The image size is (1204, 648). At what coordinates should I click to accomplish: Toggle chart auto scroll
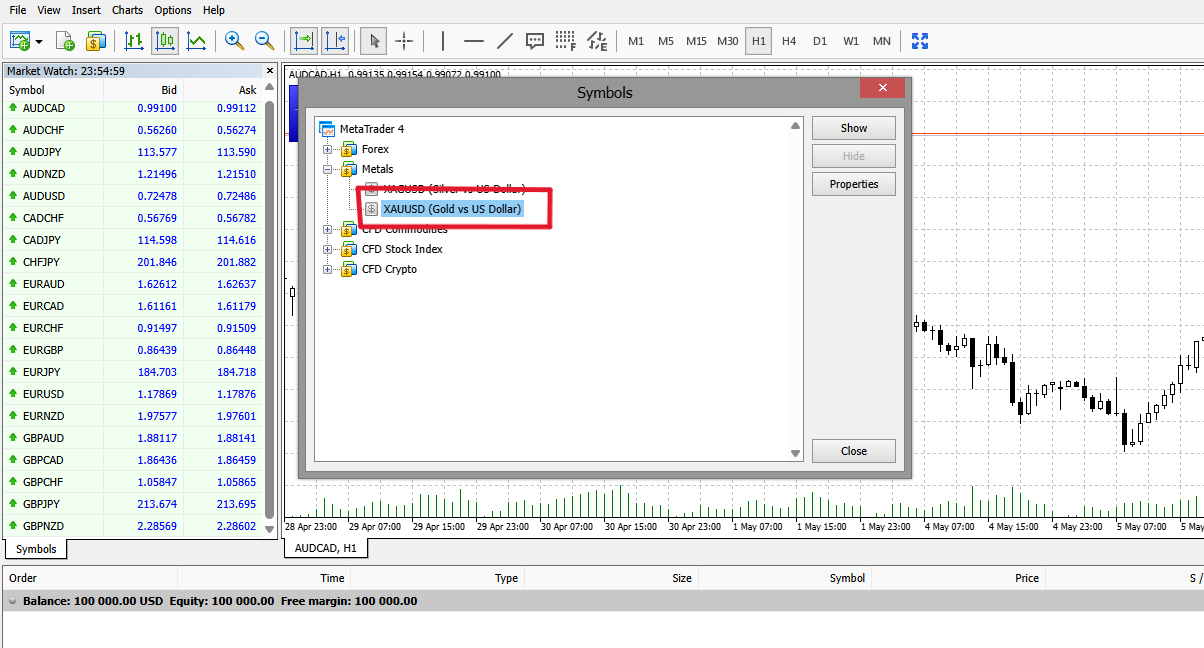[304, 41]
